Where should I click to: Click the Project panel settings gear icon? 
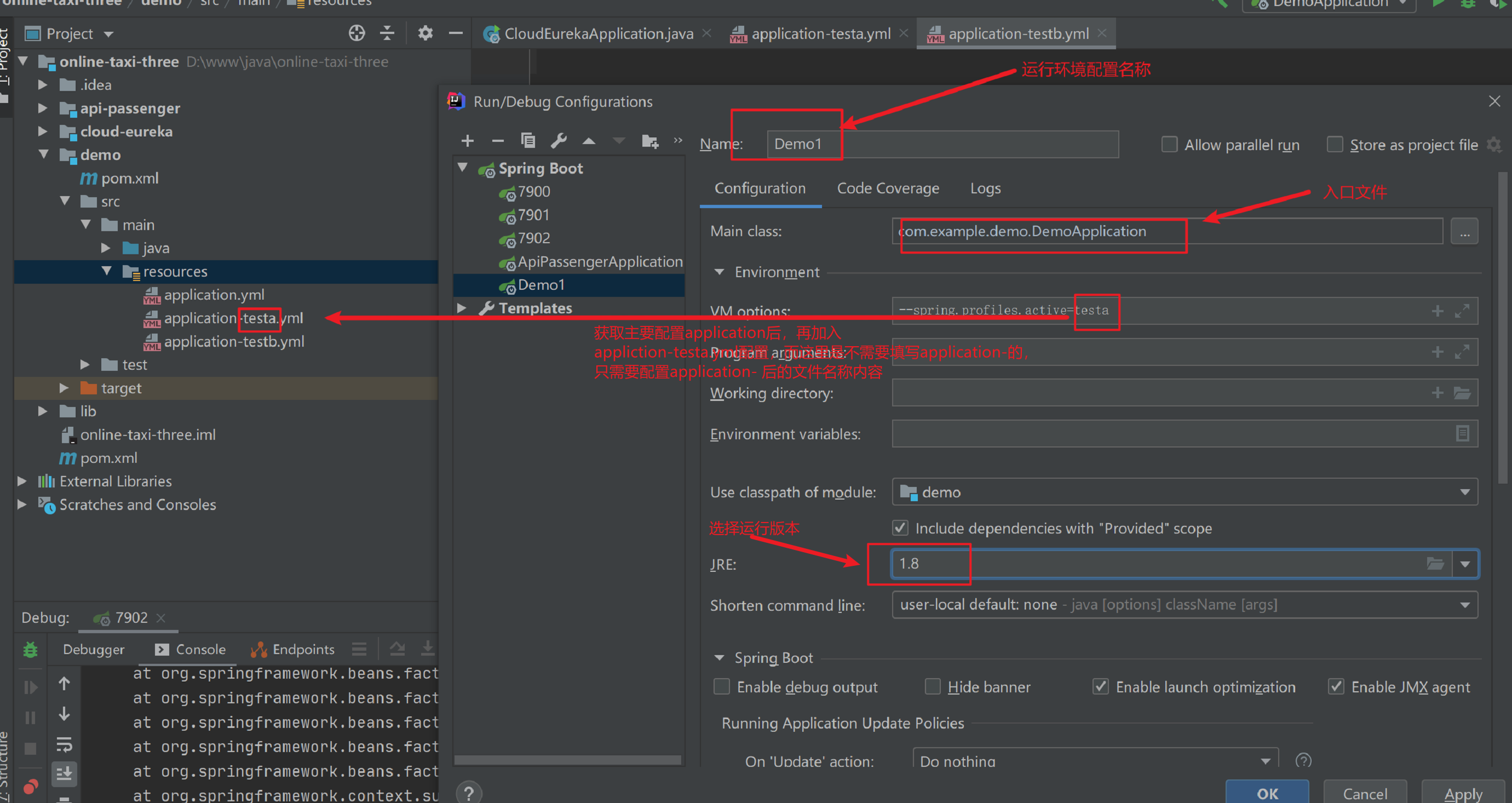point(425,33)
